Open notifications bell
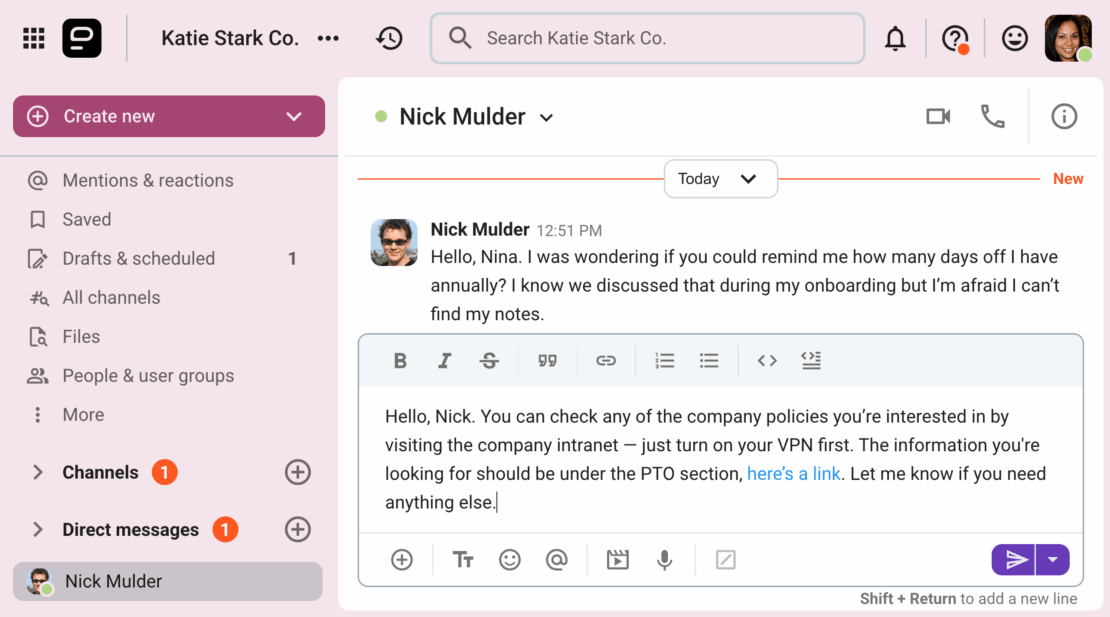This screenshot has height=617, width=1110. (x=895, y=39)
